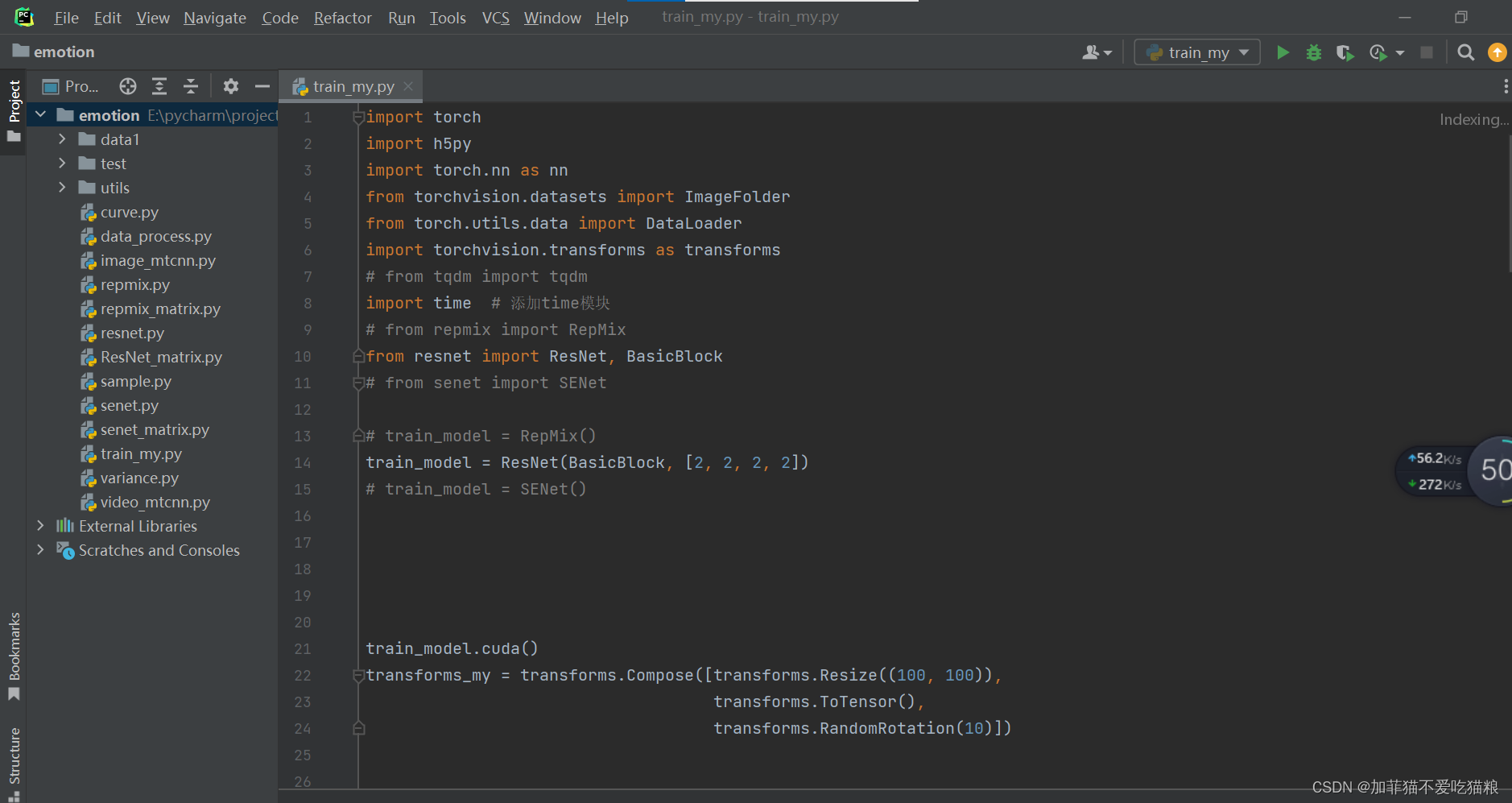Start debugging using the bug icon
Screen dimensions: 1512x803
[1314, 52]
